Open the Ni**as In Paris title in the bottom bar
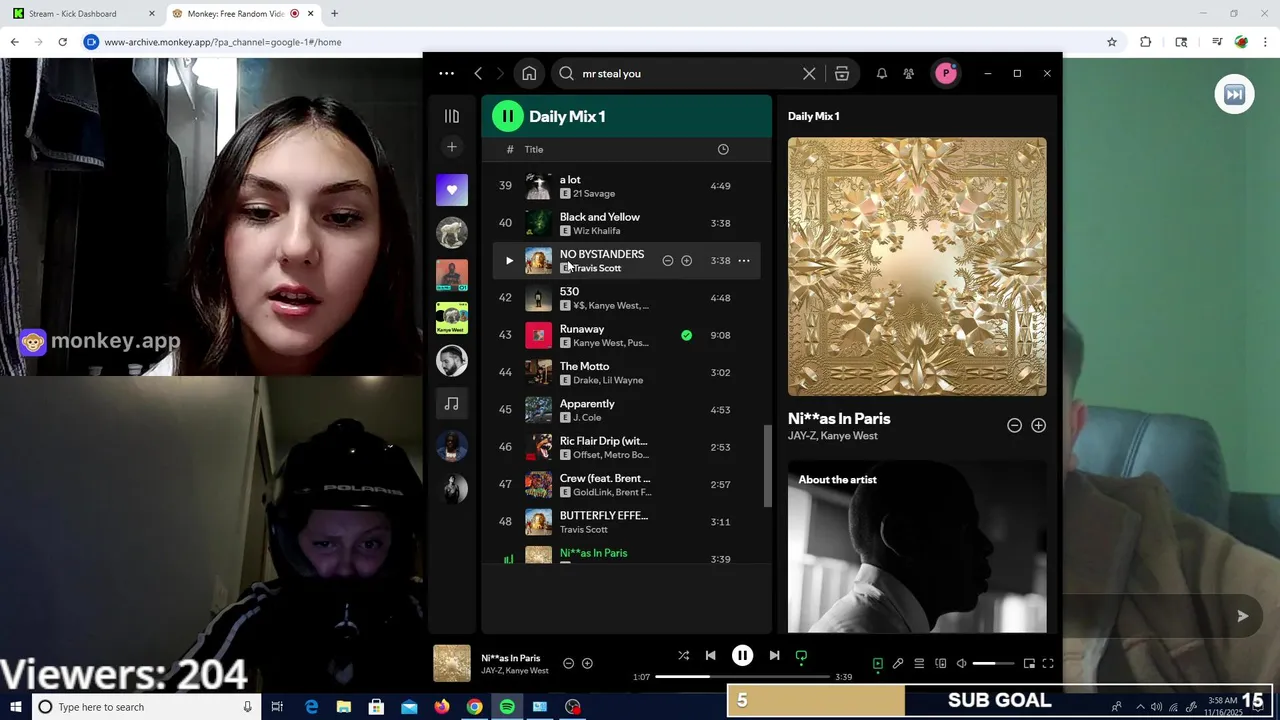1280x720 pixels. pos(511,658)
